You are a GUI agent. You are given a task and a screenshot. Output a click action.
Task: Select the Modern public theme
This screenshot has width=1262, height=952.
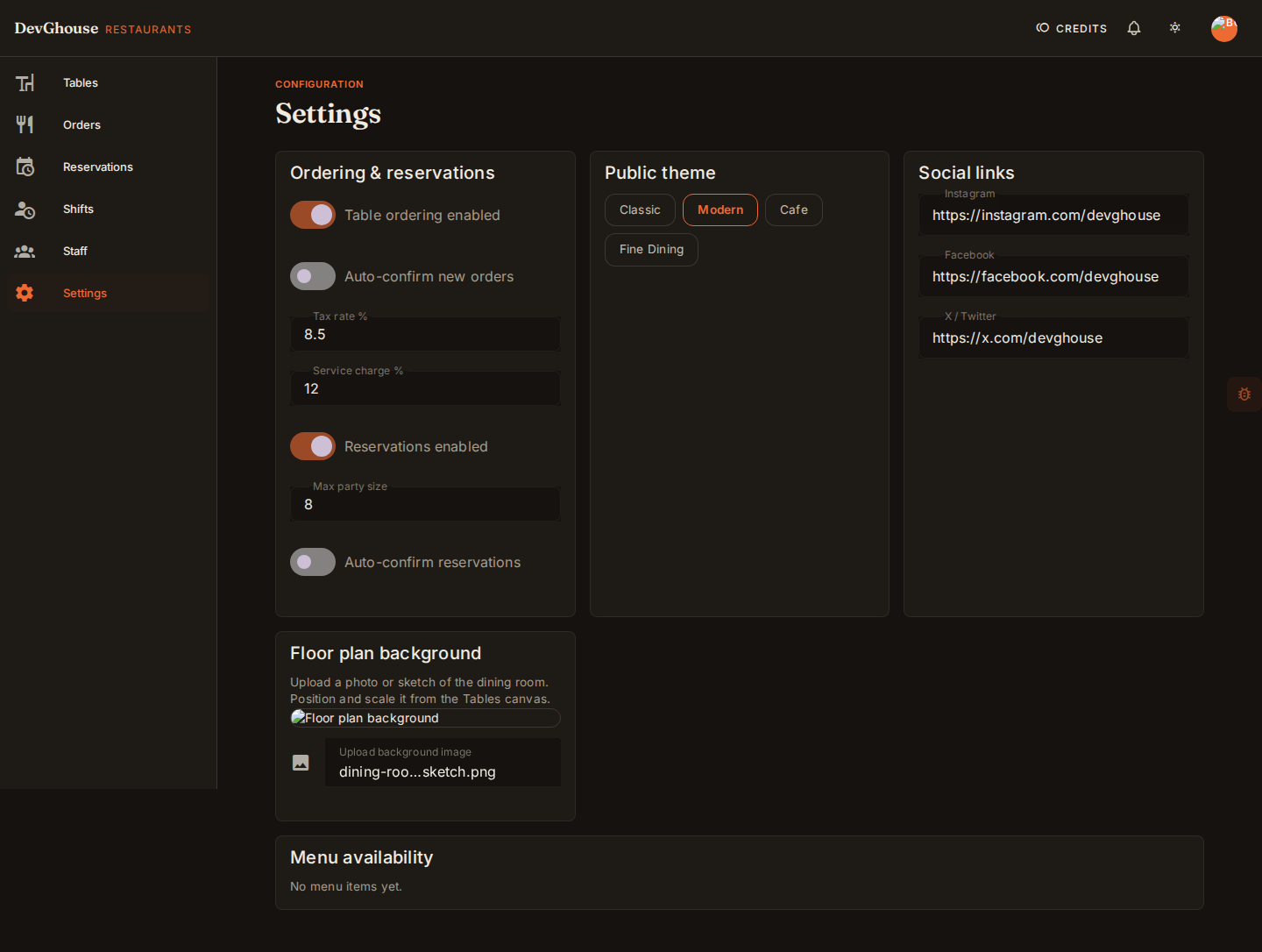click(x=720, y=210)
